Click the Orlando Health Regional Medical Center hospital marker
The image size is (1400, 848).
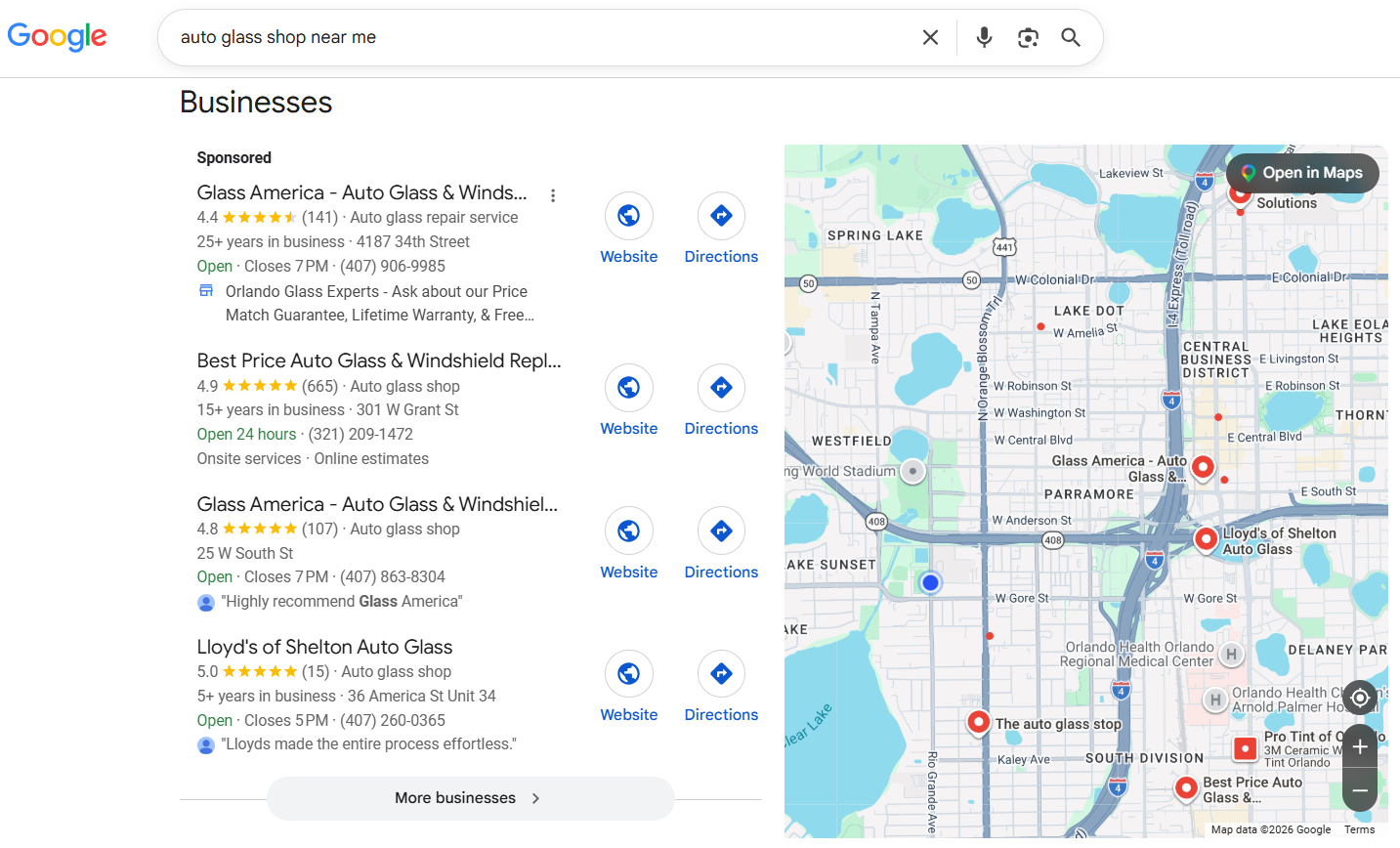[1231, 655]
